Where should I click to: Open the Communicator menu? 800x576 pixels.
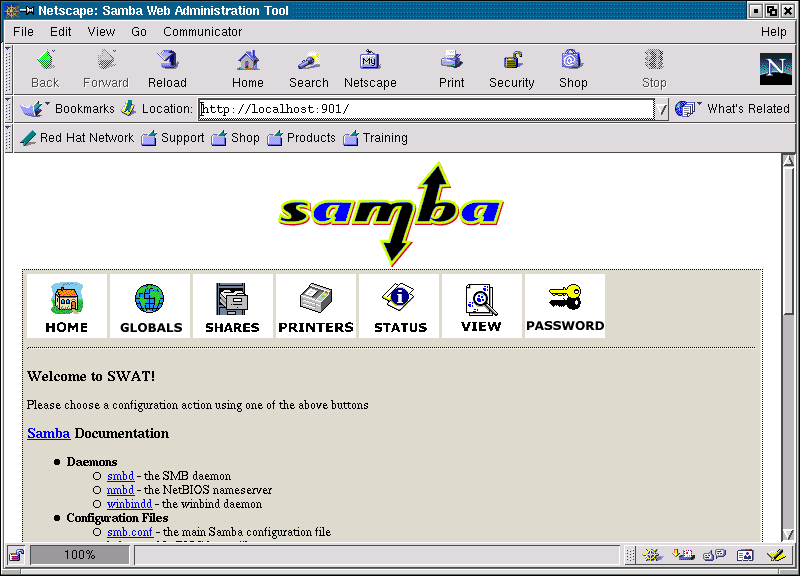pyautogui.click(x=203, y=31)
